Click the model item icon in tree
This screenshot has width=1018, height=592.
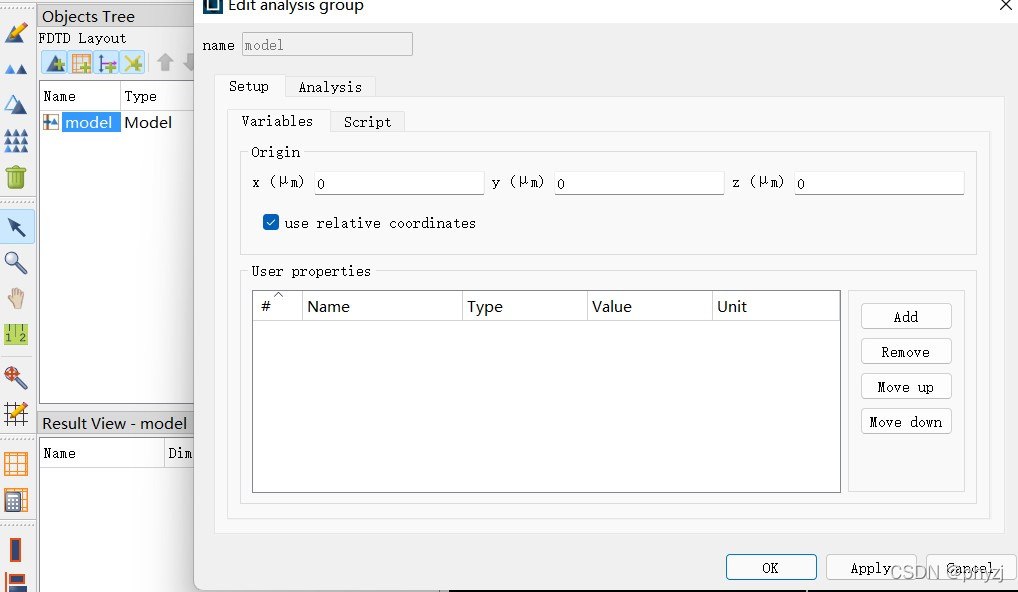tap(51, 122)
